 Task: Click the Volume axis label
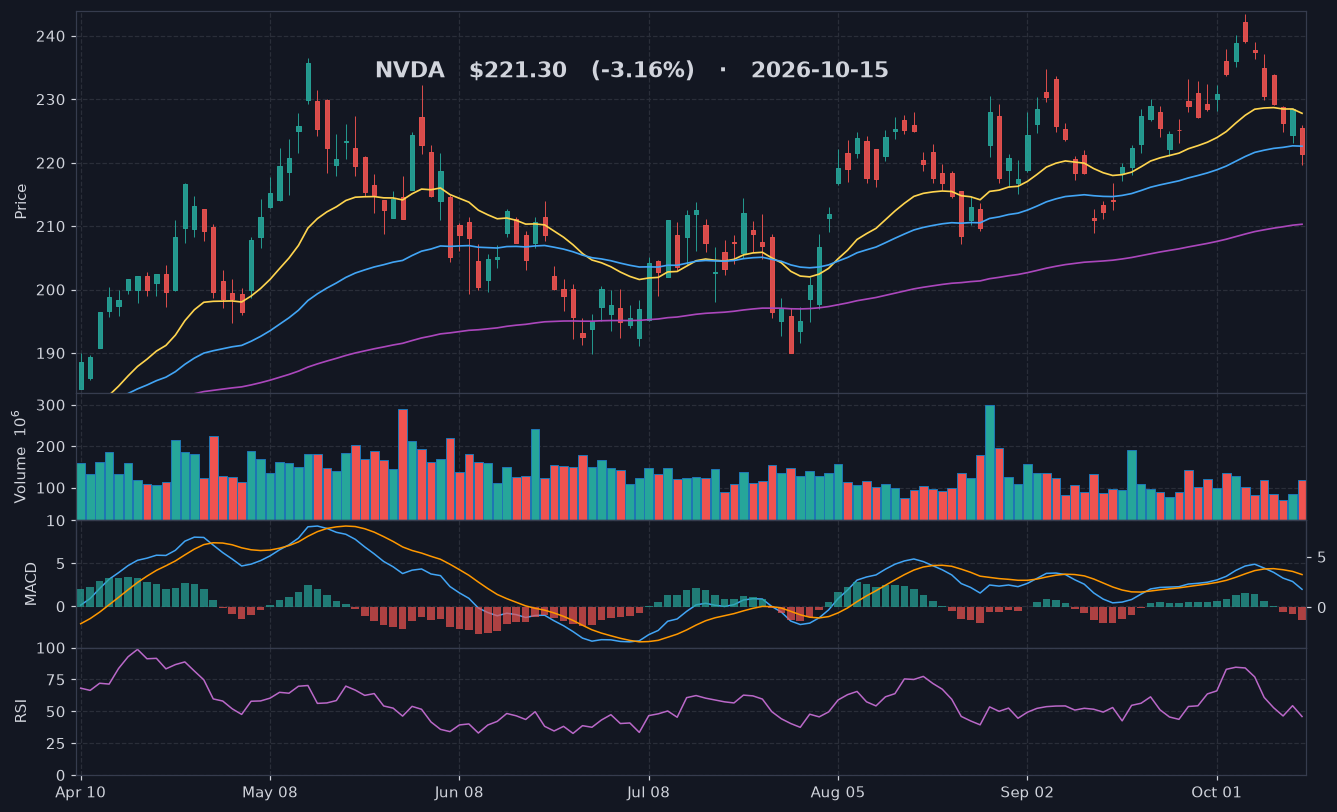click(x=19, y=456)
